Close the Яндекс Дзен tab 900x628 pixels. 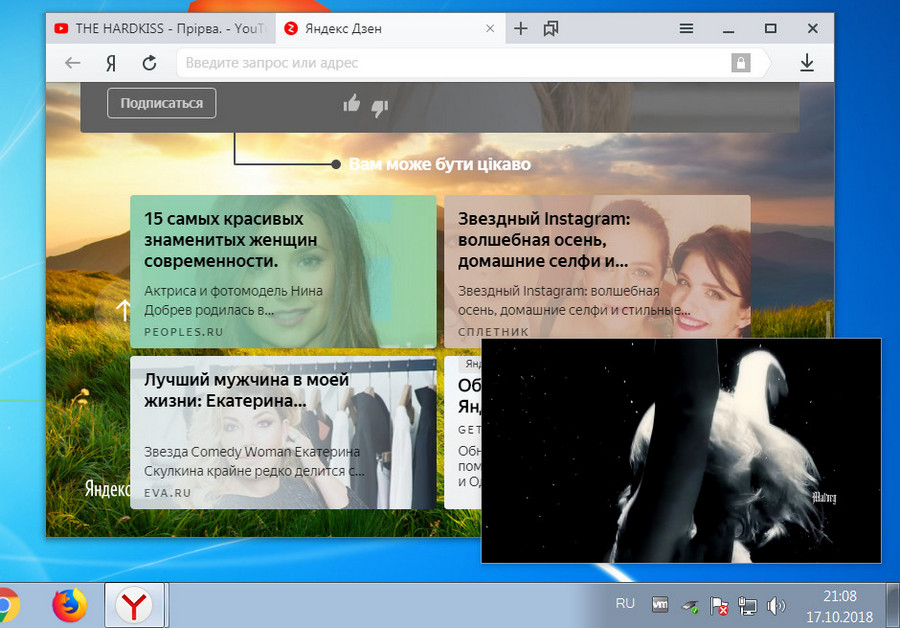pyautogui.click(x=490, y=28)
